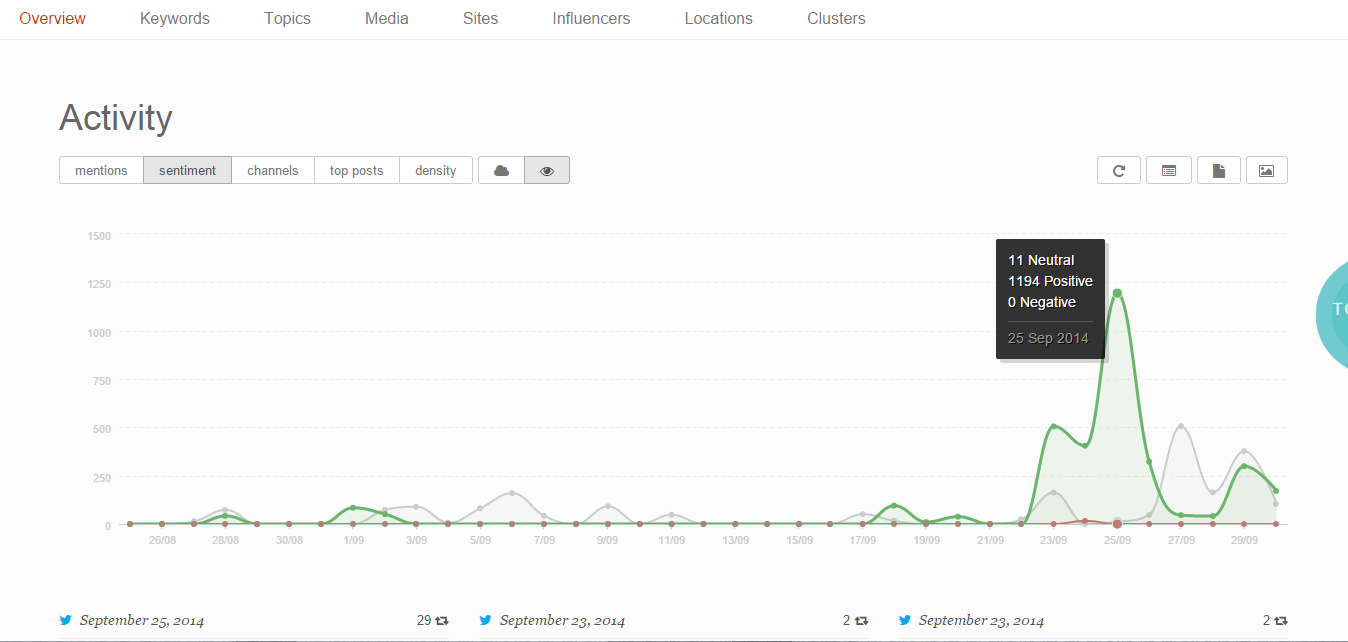The height and width of the screenshot is (642, 1348).
Task: Open the Topics tab
Action: click(287, 18)
